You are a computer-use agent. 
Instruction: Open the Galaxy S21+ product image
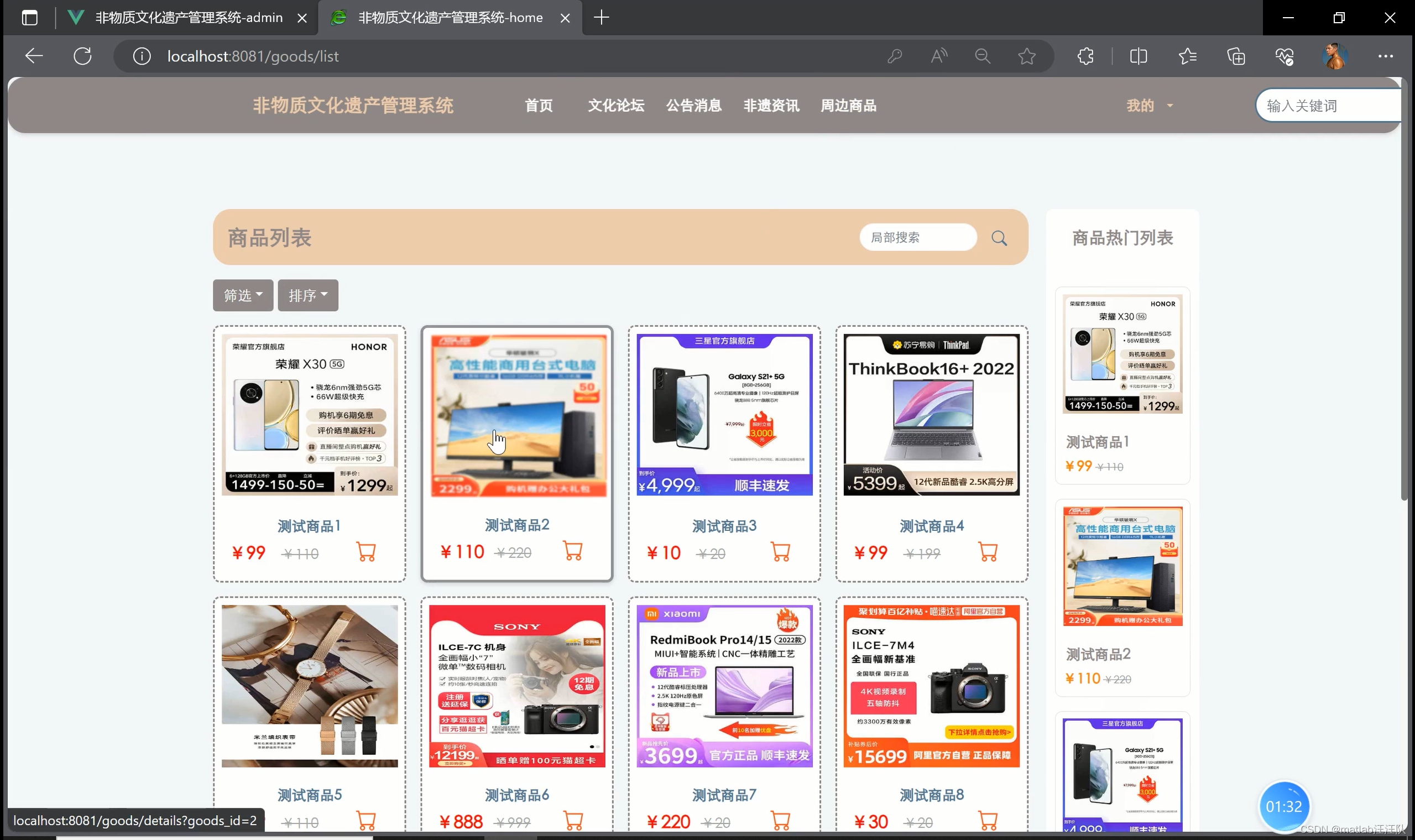[724, 414]
